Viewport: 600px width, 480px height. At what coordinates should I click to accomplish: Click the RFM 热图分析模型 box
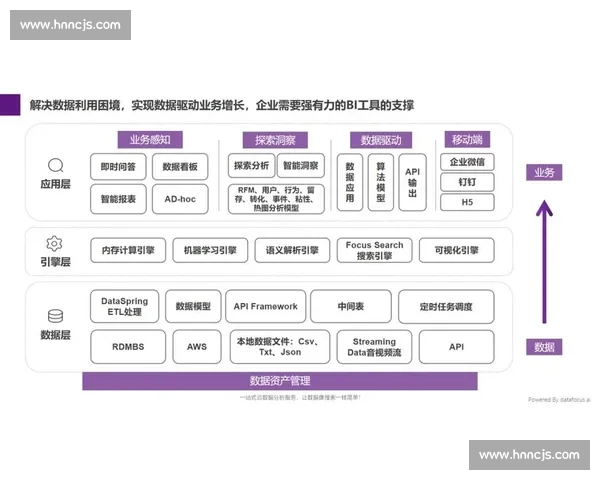(x=276, y=199)
